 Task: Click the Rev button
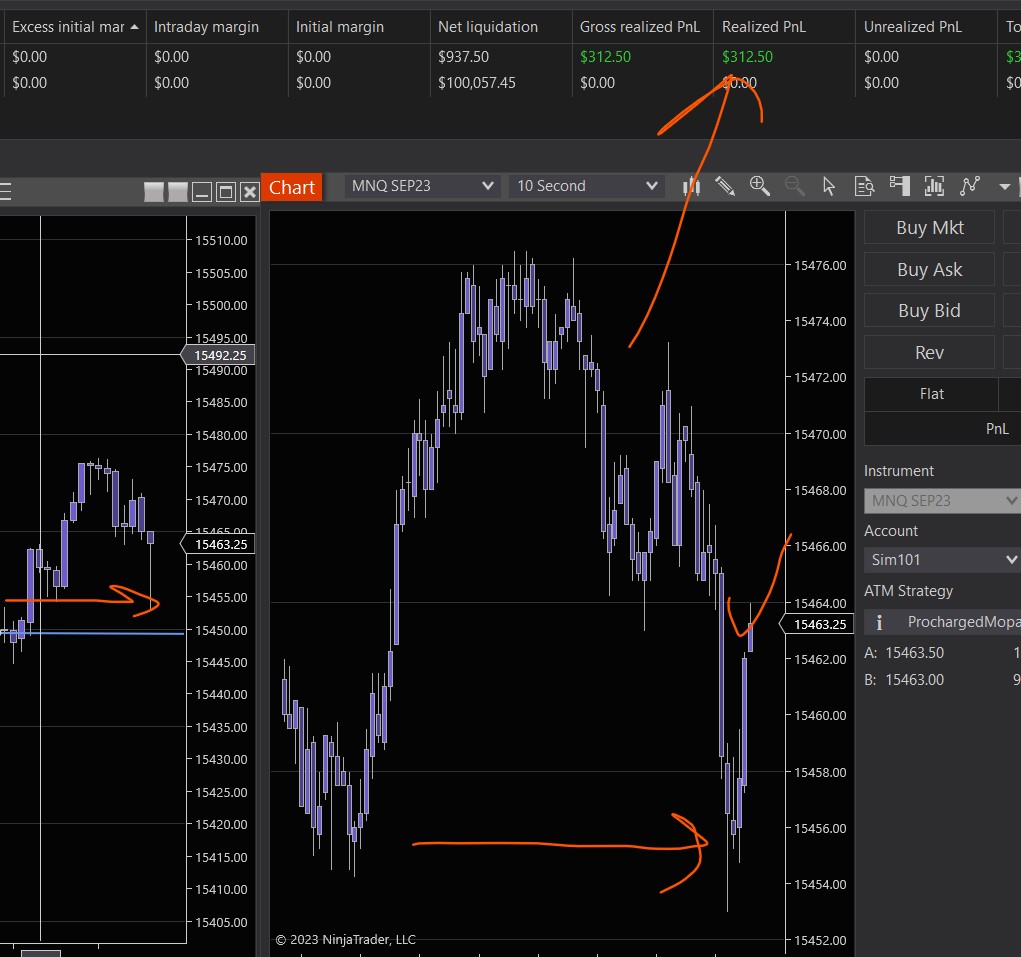pos(929,353)
